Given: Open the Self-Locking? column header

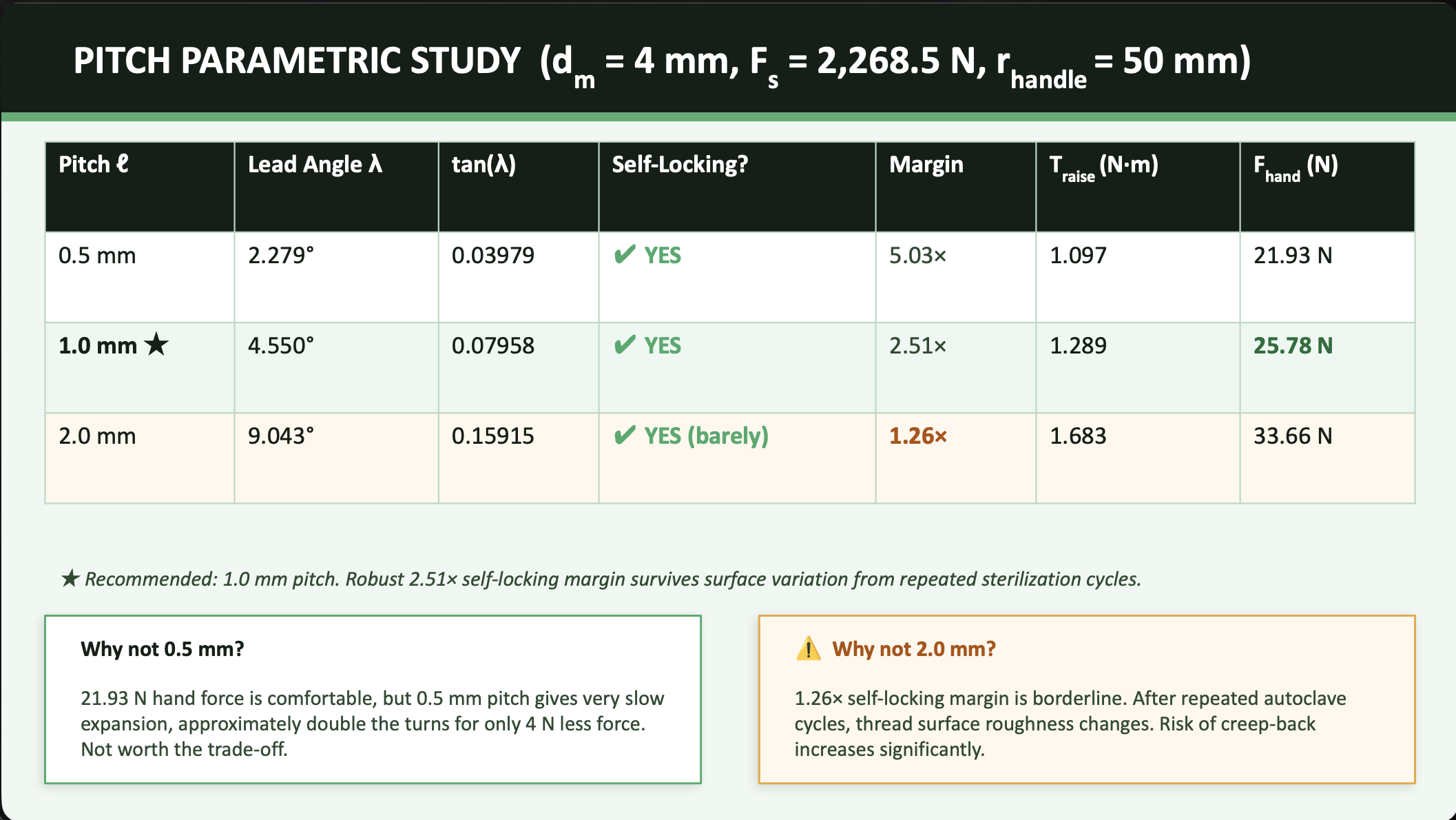Looking at the screenshot, I should point(680,164).
